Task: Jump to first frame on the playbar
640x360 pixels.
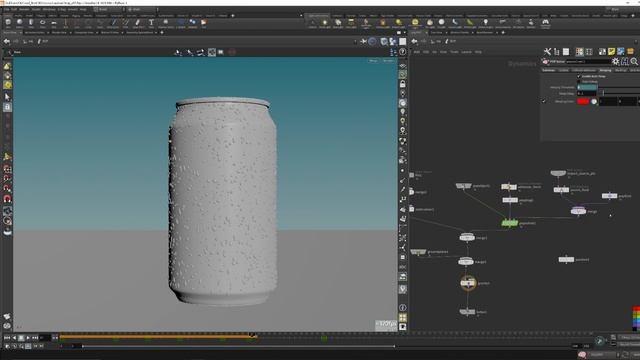Action: click(x=7, y=338)
